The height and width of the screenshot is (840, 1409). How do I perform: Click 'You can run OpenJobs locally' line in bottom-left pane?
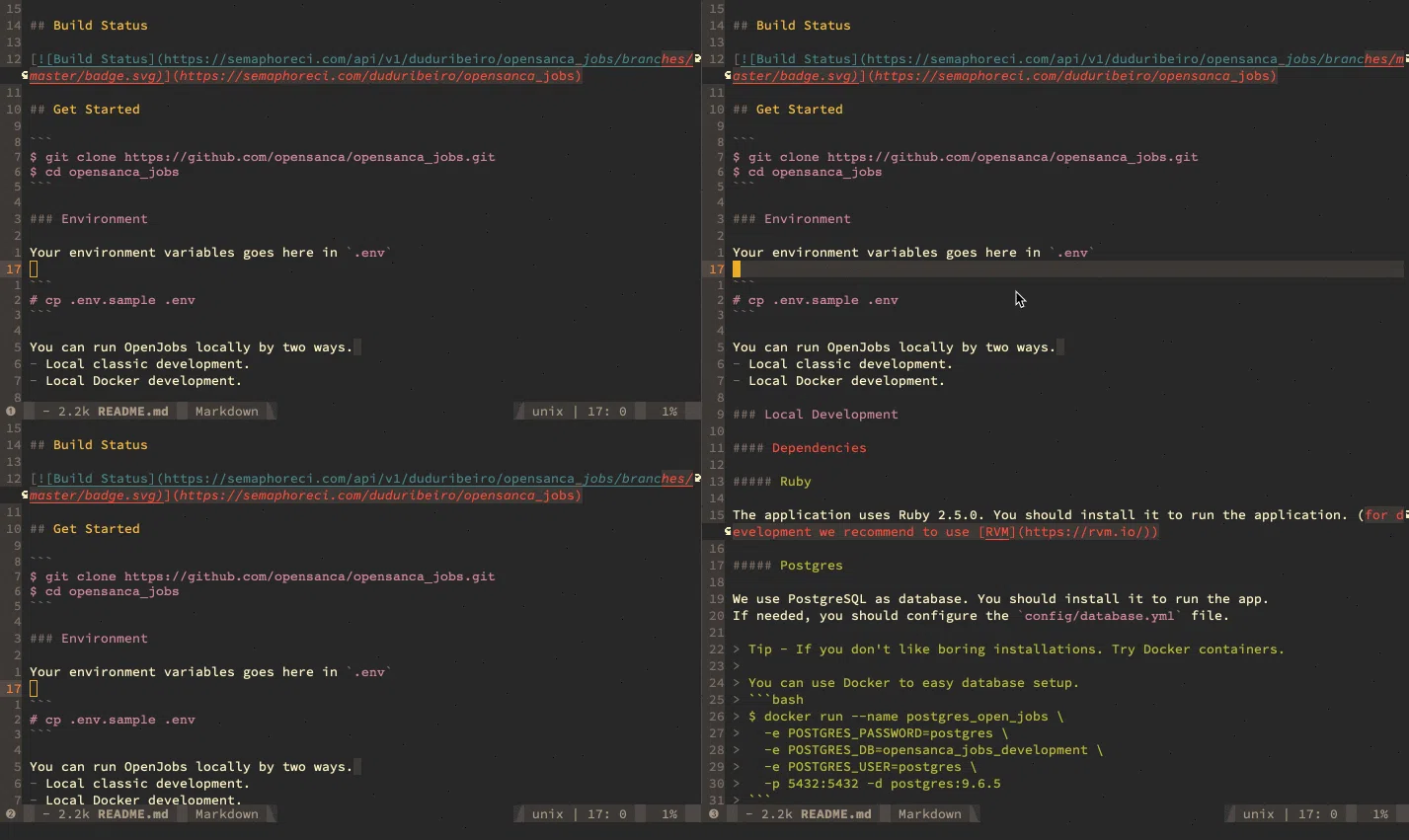(x=192, y=767)
